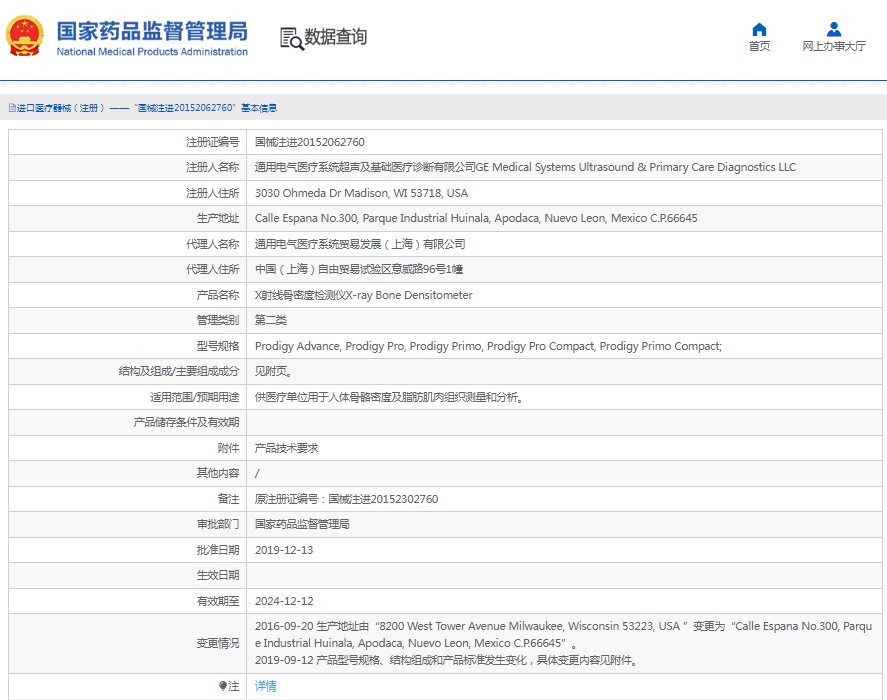This screenshot has width=887, height=700.
Task: Select model list Prodigy Advance text
Action: click(488, 346)
